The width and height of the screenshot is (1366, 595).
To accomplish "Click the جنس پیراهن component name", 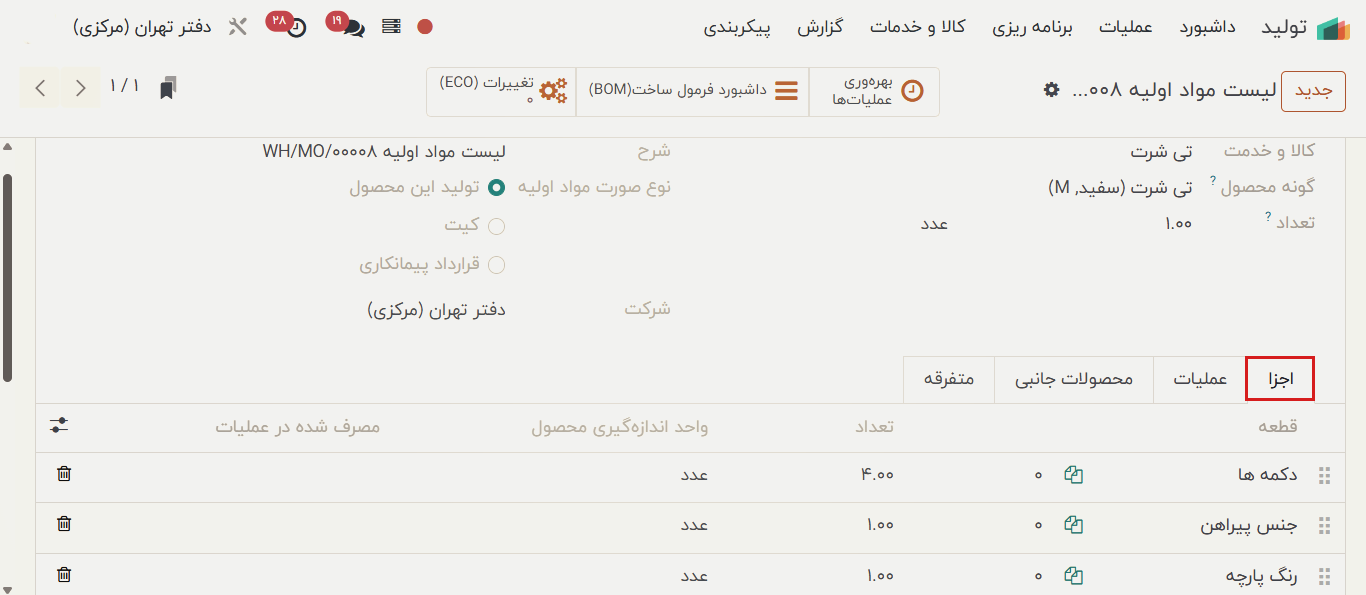I will click(x=1249, y=525).
